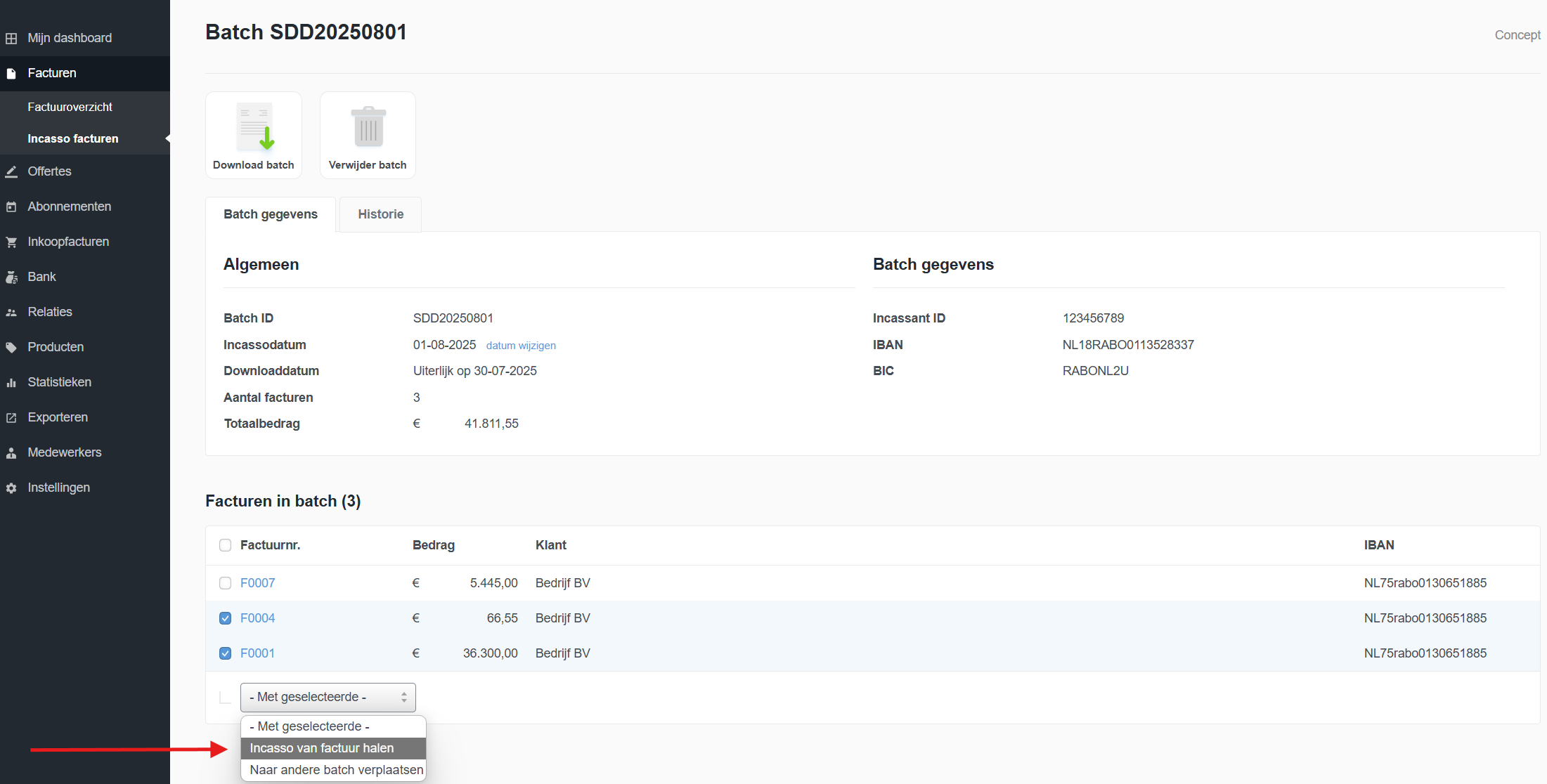Screen dimensions: 1547x784
Task: Click the Download batch icon
Action: 254,128
